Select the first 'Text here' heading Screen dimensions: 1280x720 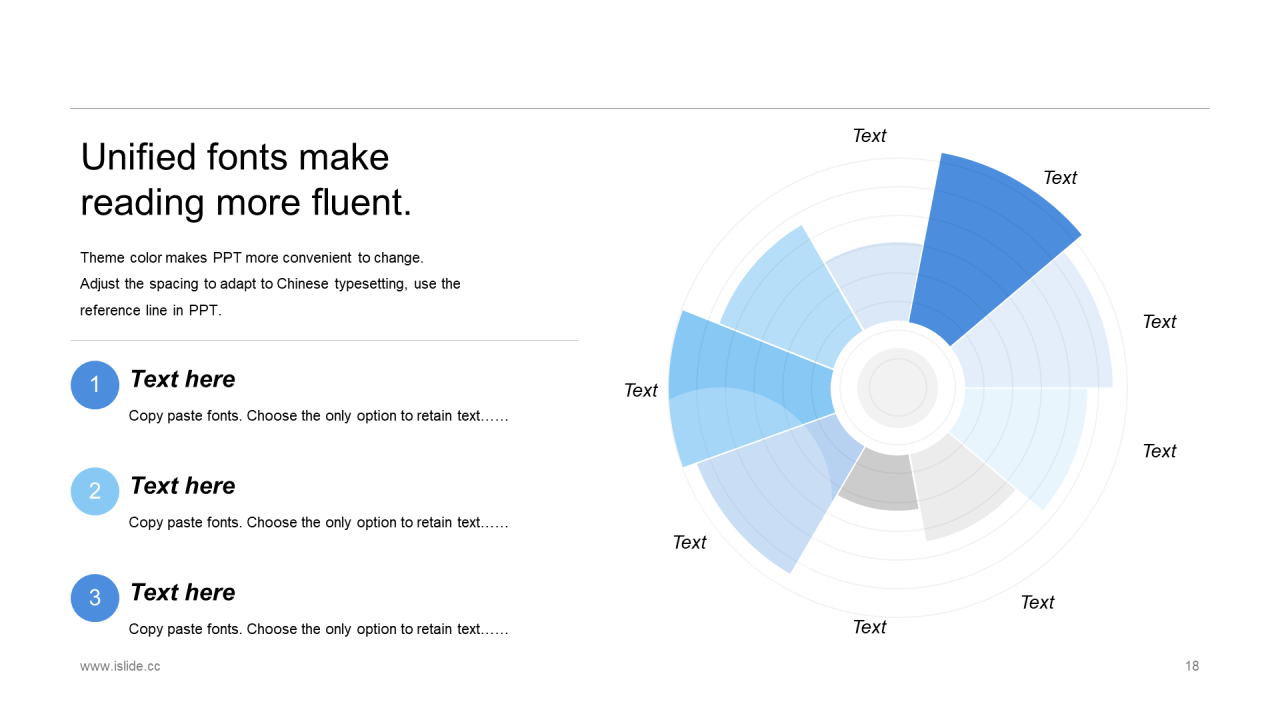[183, 379]
